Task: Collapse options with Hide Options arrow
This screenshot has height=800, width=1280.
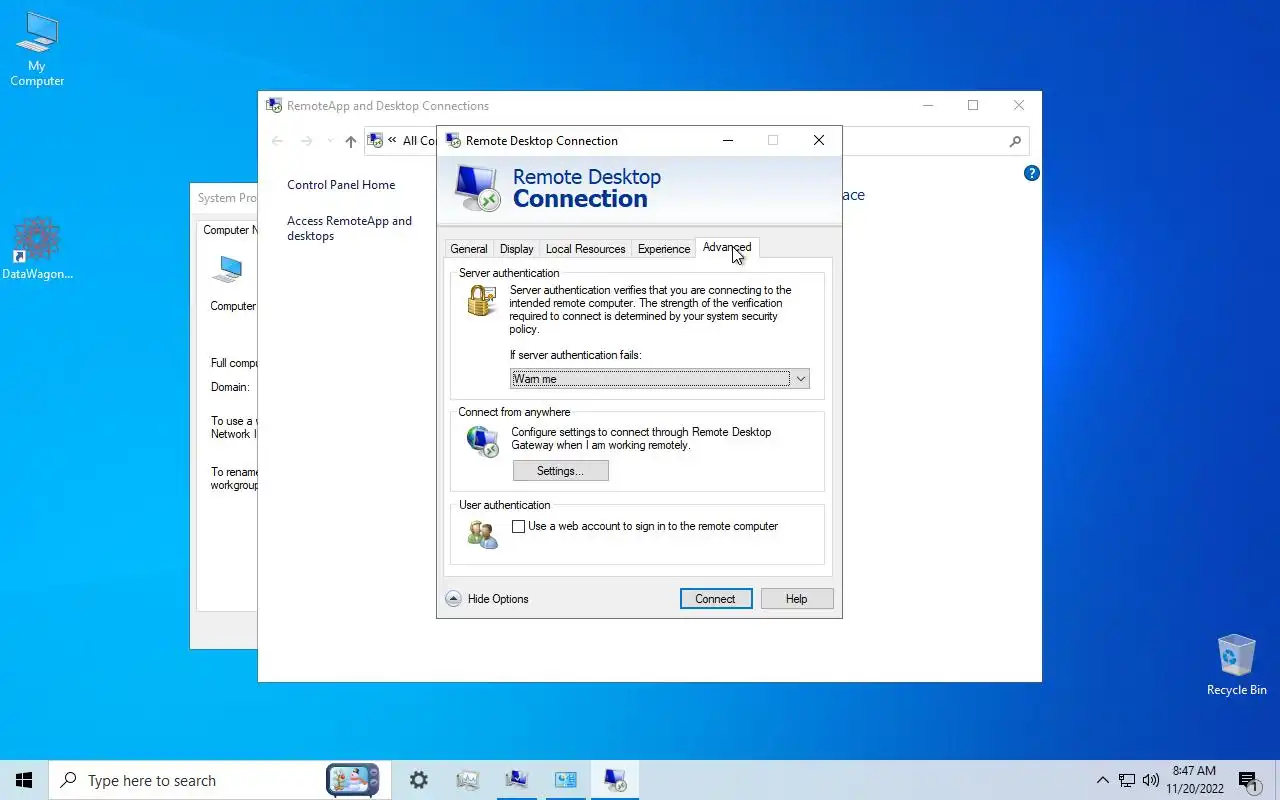Action: [x=453, y=599]
